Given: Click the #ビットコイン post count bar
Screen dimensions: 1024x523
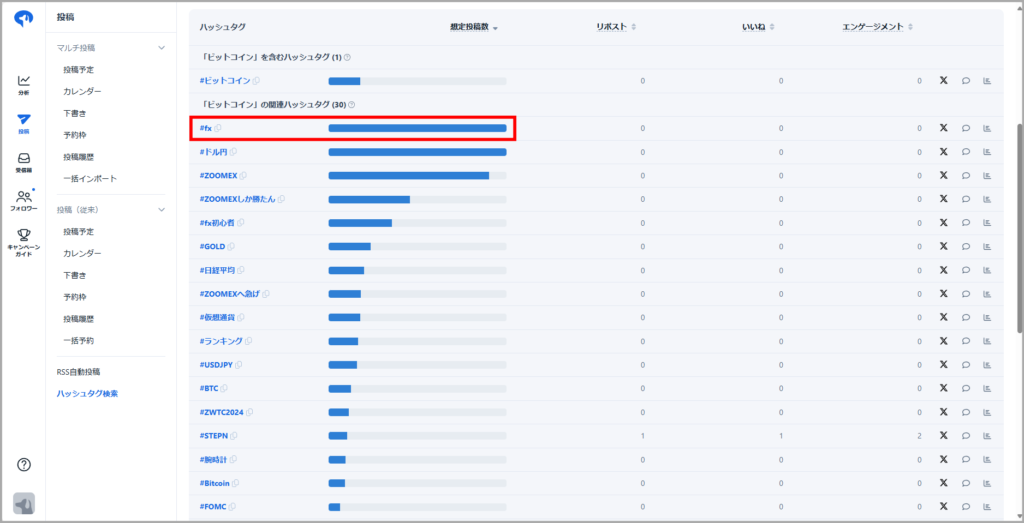Looking at the screenshot, I should tap(417, 81).
